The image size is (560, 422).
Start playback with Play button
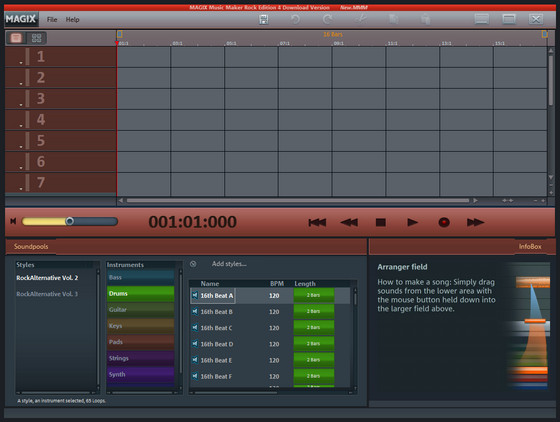point(412,222)
